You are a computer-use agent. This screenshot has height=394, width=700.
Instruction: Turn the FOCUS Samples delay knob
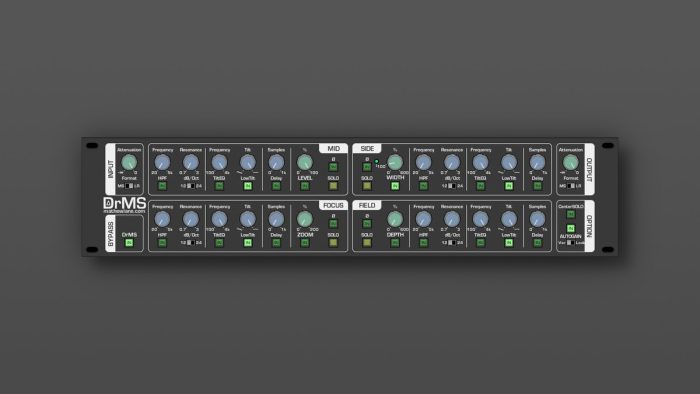point(276,219)
